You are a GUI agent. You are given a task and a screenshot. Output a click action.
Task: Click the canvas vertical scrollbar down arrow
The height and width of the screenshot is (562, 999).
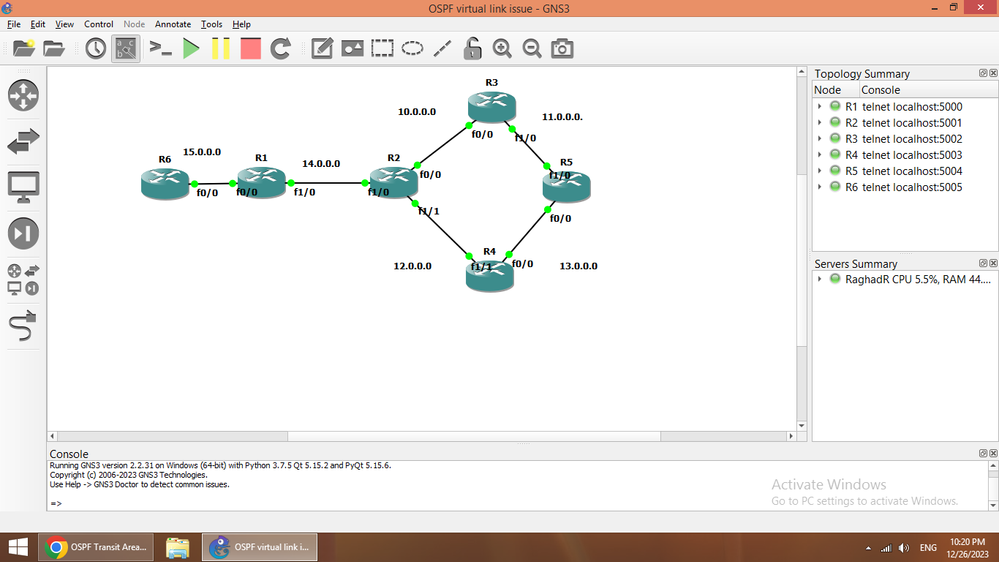[x=801, y=426]
